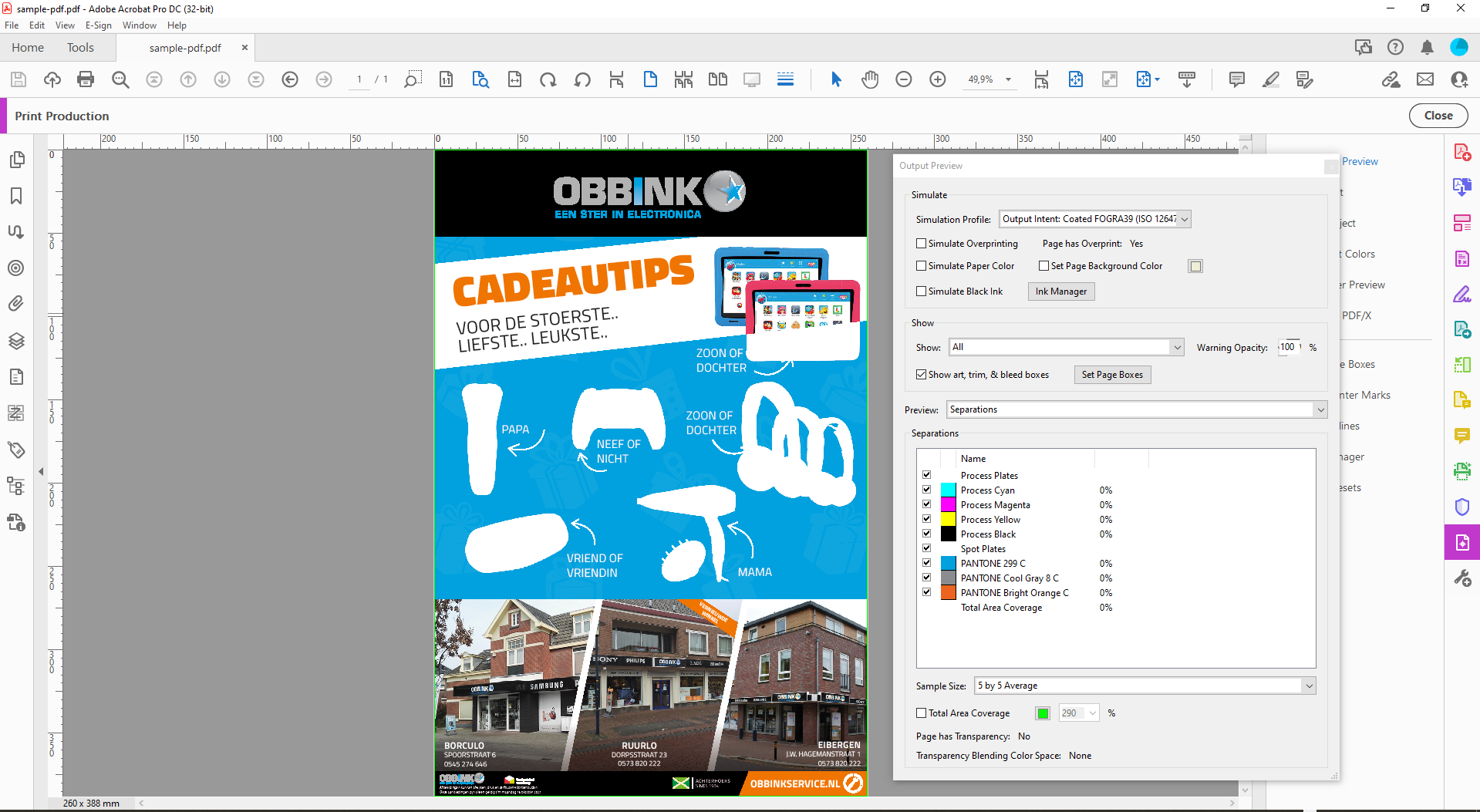Open the Edit menu
Image resolution: width=1480 pixels, height=812 pixels.
[x=36, y=25]
